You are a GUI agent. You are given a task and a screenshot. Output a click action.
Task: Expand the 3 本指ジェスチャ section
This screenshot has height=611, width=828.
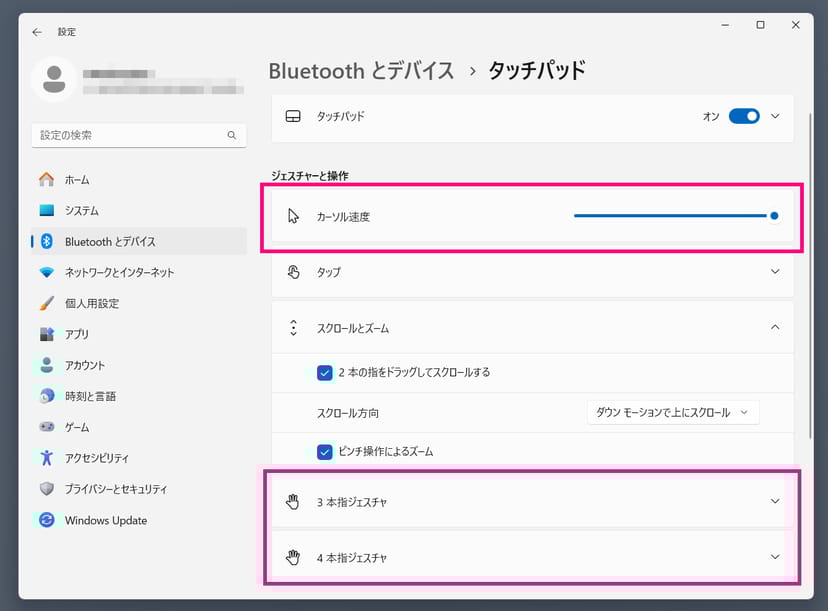(x=775, y=502)
